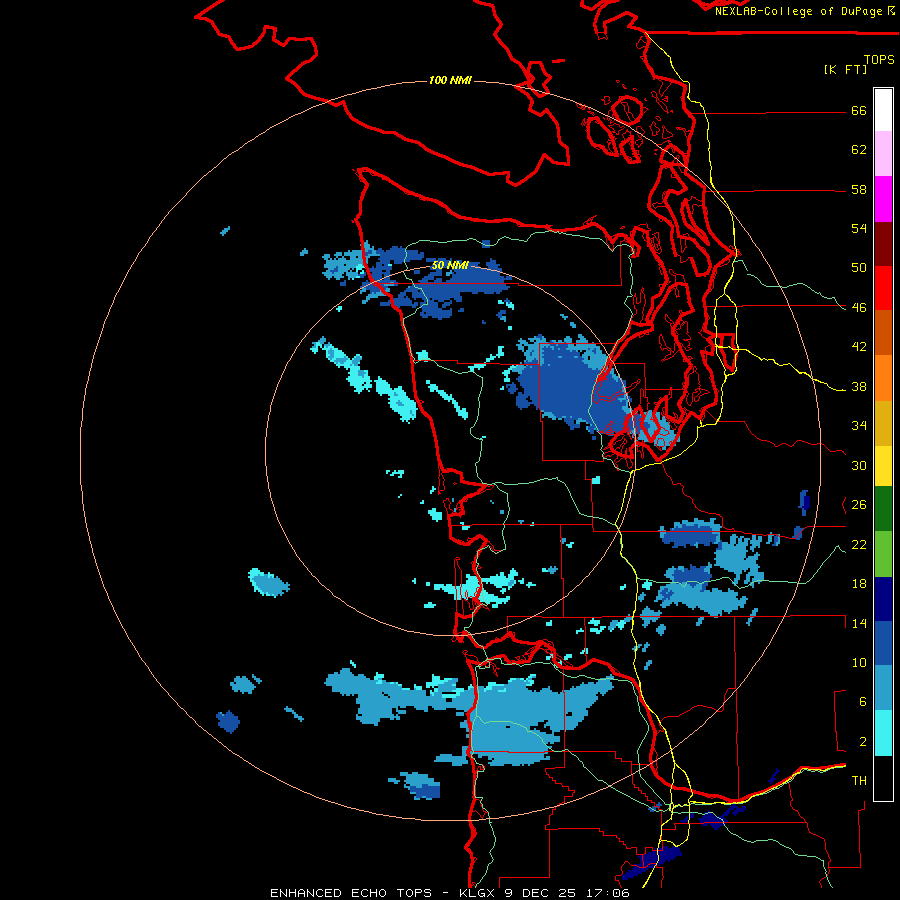Click the 46 legend value
Image resolution: width=900 pixels, height=900 pixels.
(859, 308)
